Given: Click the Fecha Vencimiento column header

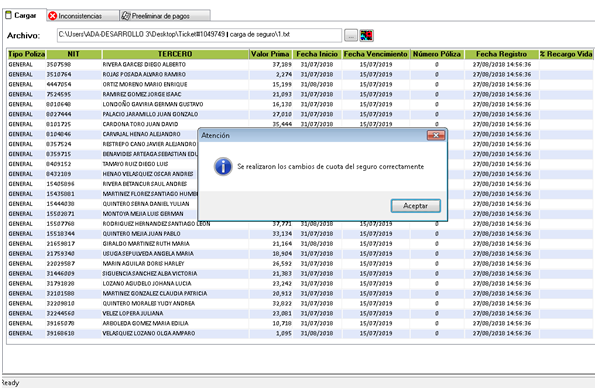Looking at the screenshot, I should [376, 54].
